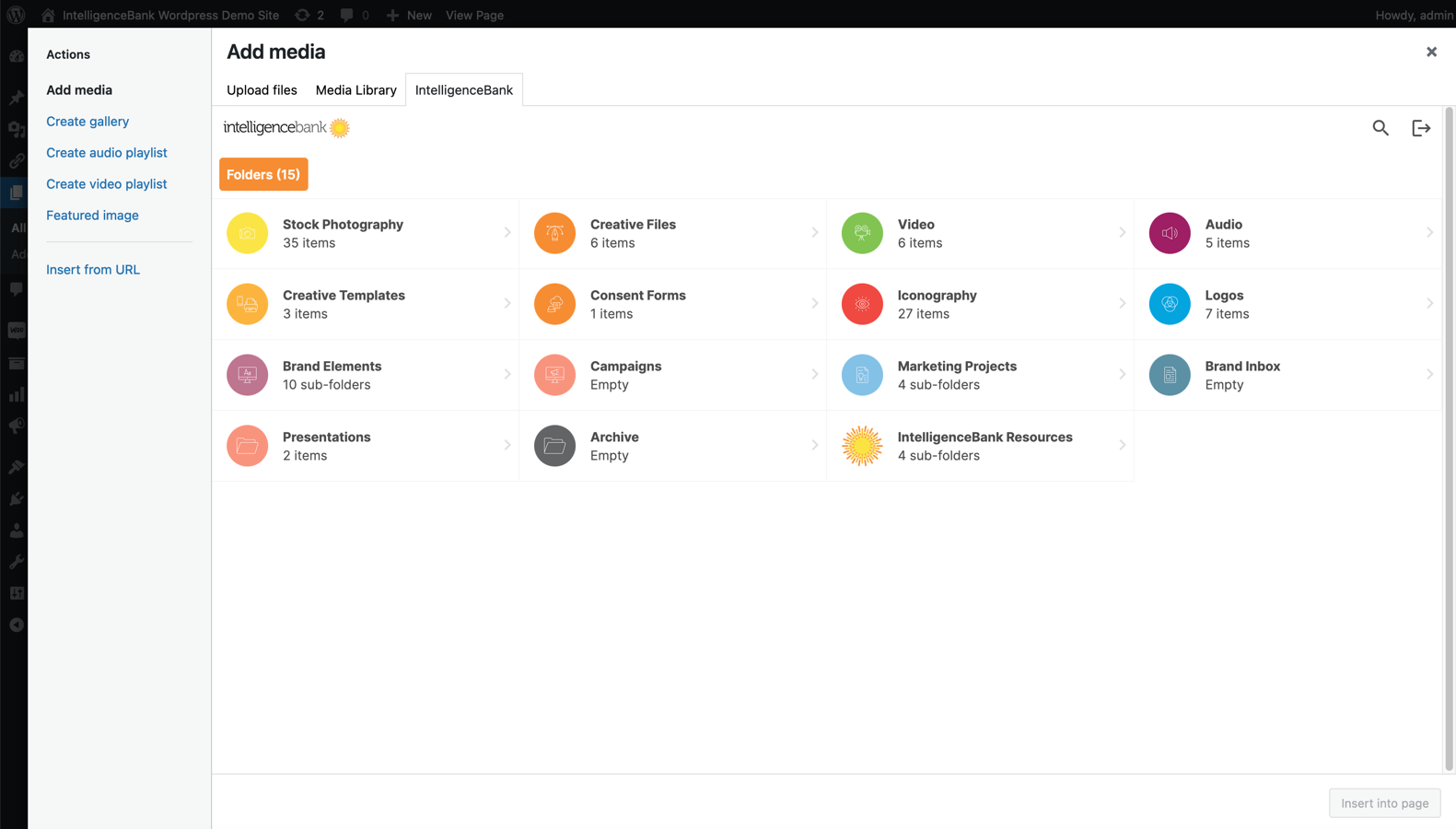
Task: Click the Folders (15) button
Action: 263,174
